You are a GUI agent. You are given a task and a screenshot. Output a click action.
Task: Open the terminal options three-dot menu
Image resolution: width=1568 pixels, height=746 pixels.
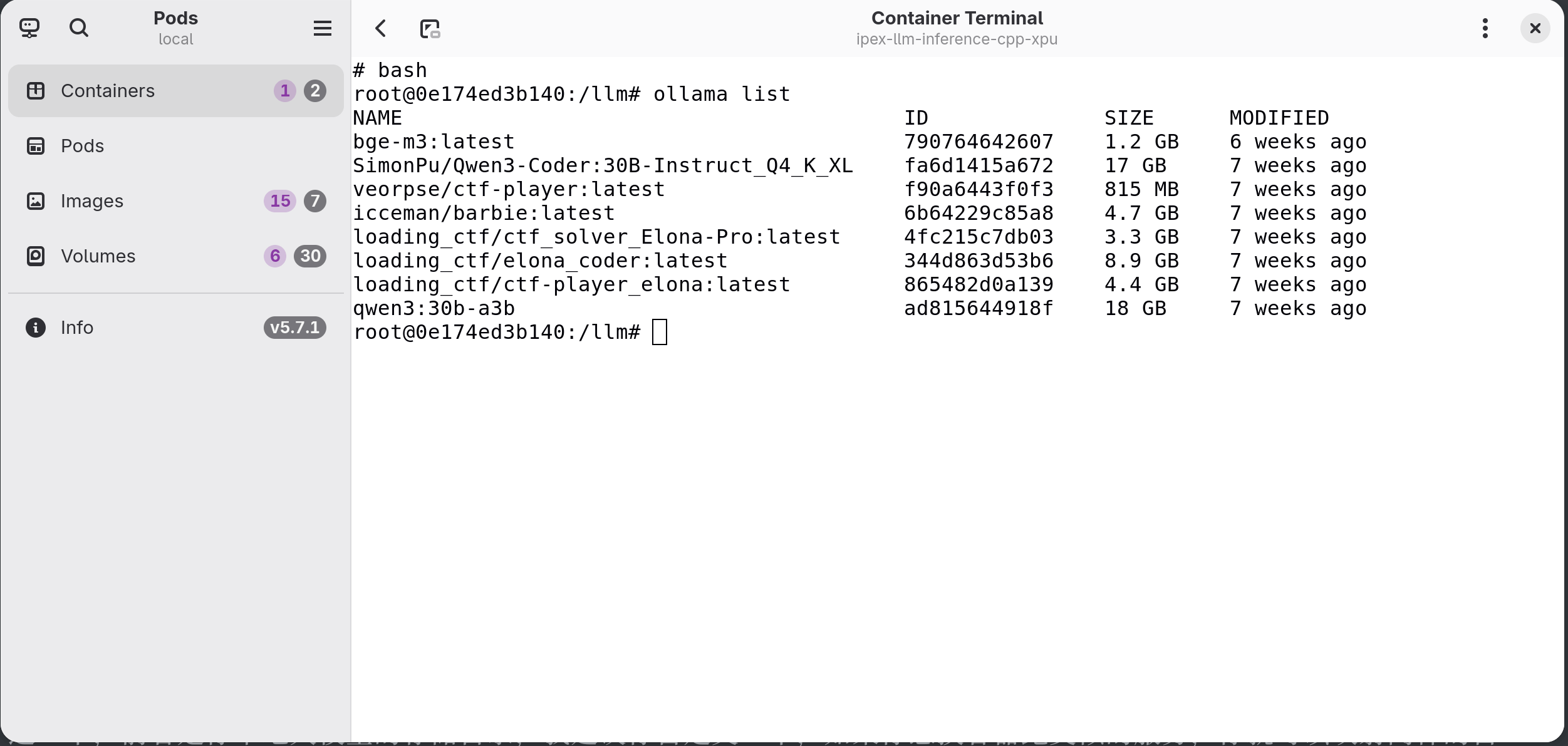(x=1484, y=28)
